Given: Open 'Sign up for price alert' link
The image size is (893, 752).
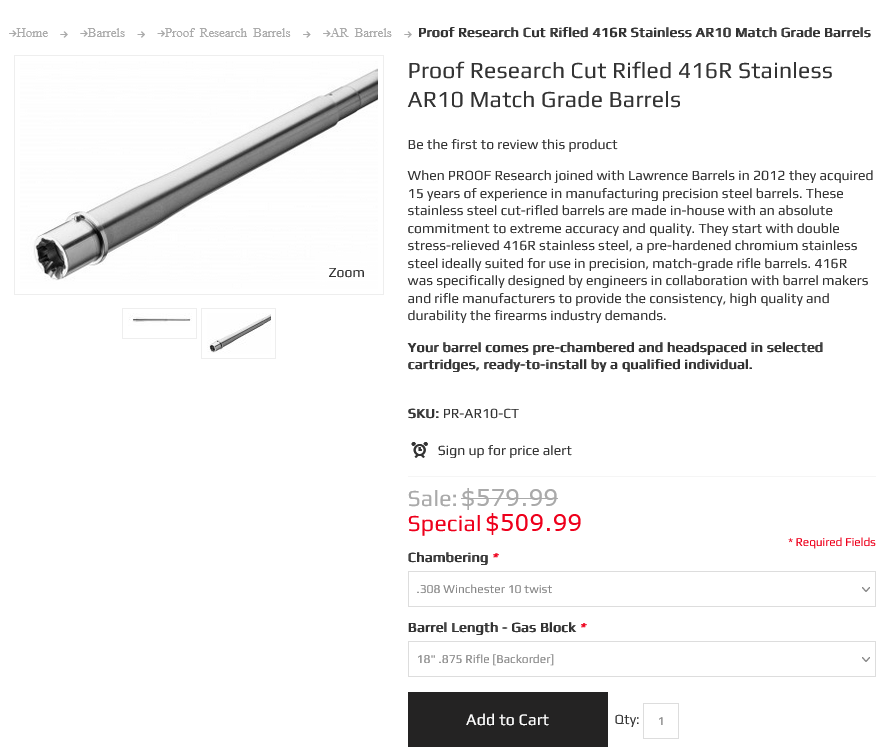Looking at the screenshot, I should [504, 451].
